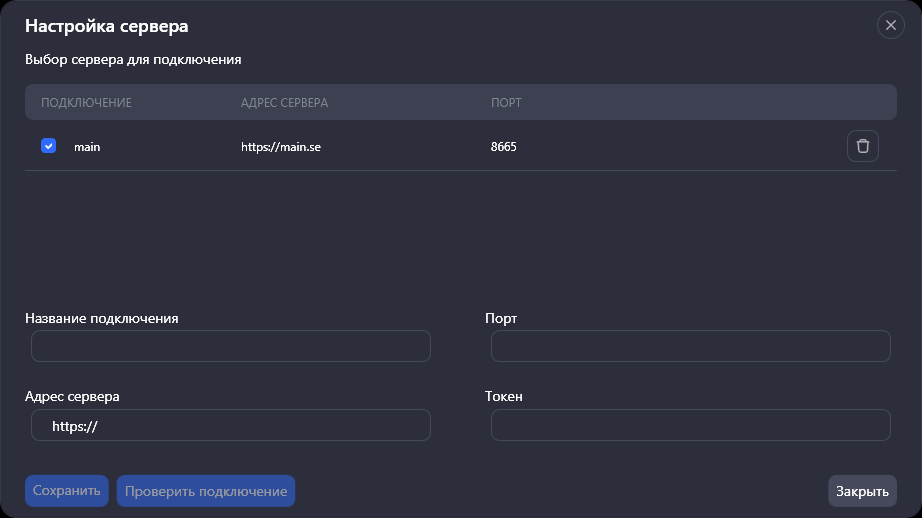922x518 pixels.
Task: Select the Адрес сервера field with https://
Action: [231, 425]
